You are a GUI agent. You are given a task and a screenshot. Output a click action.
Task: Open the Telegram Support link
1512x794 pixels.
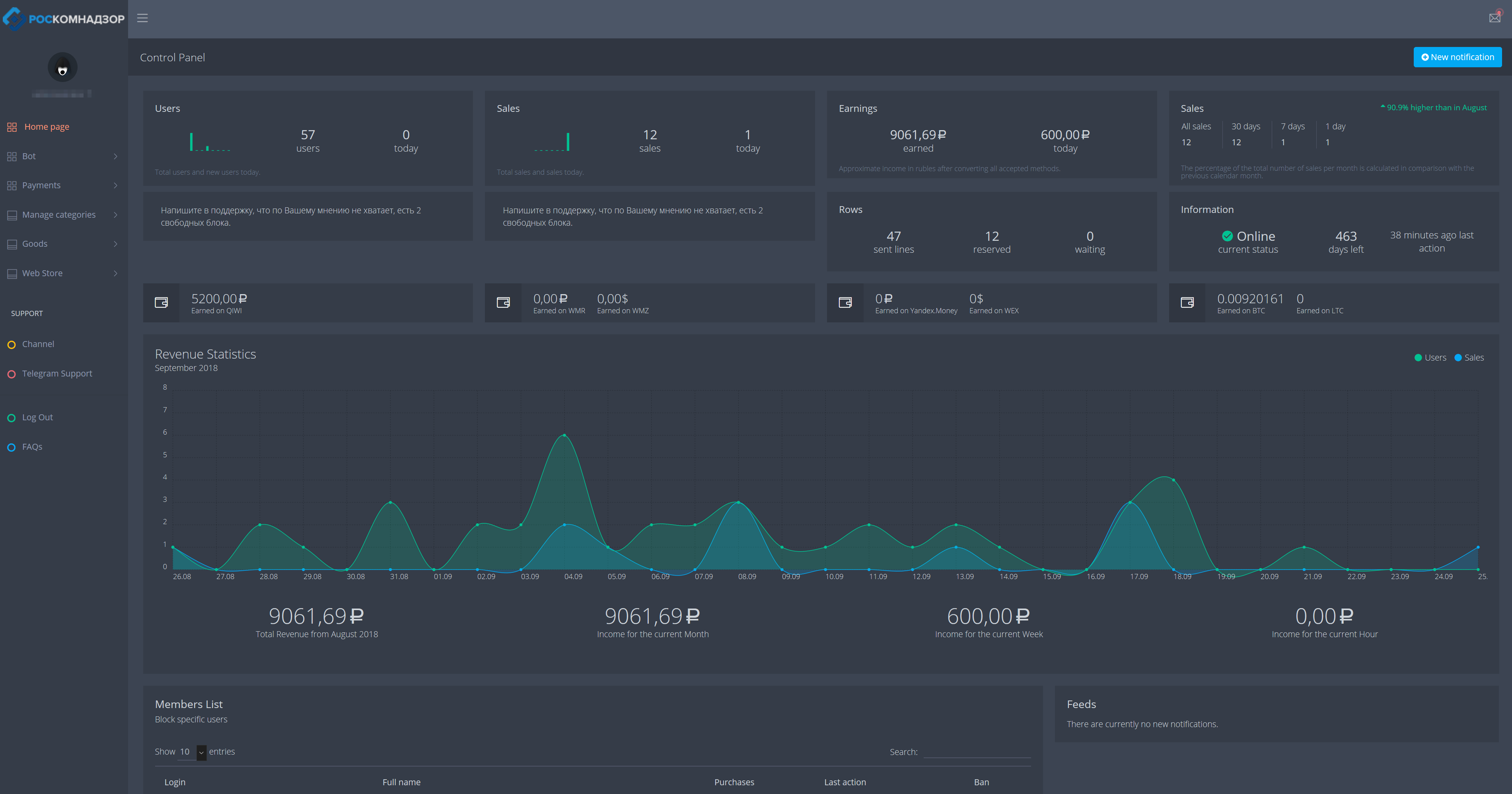click(x=57, y=374)
